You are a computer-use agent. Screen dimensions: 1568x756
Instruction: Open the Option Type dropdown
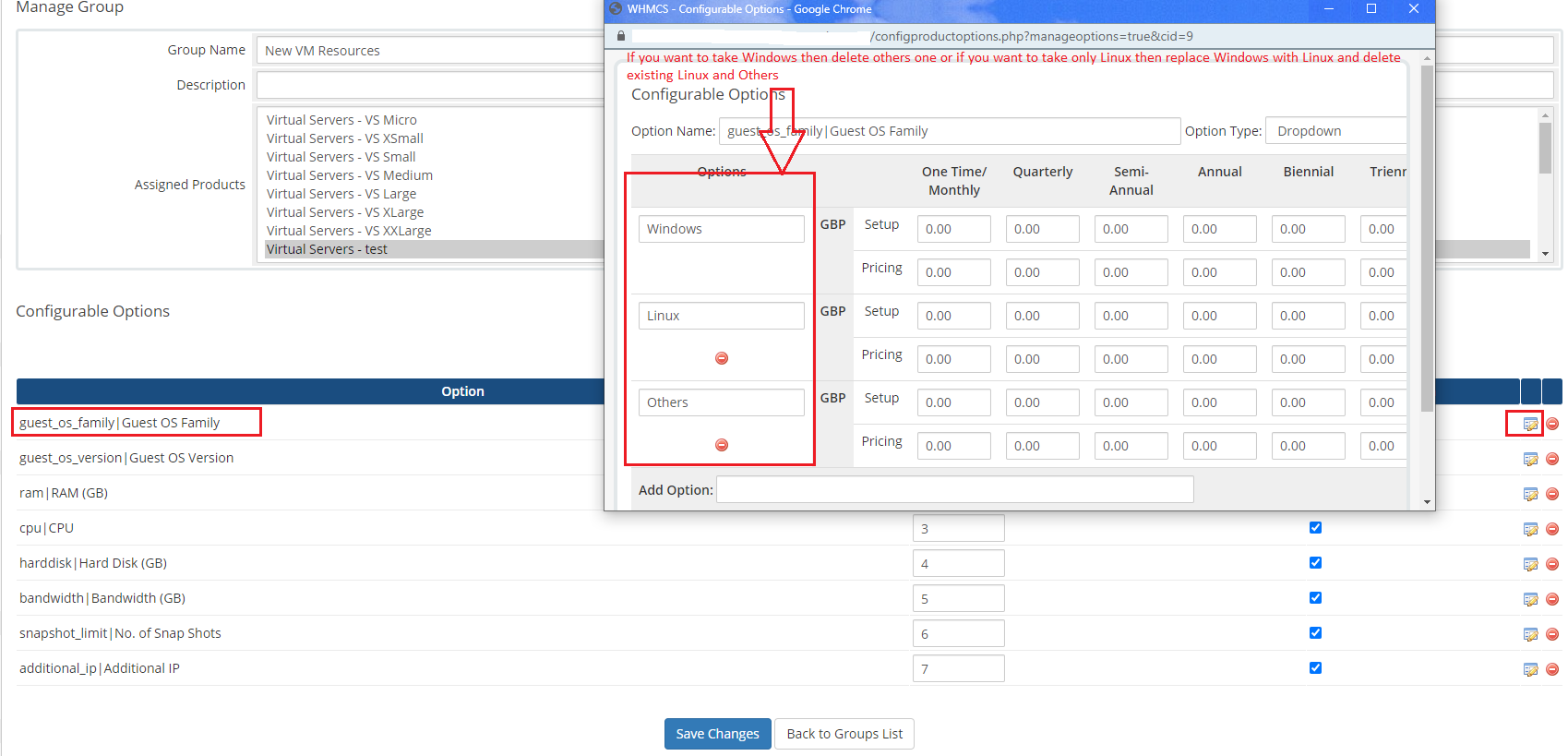[x=1335, y=131]
